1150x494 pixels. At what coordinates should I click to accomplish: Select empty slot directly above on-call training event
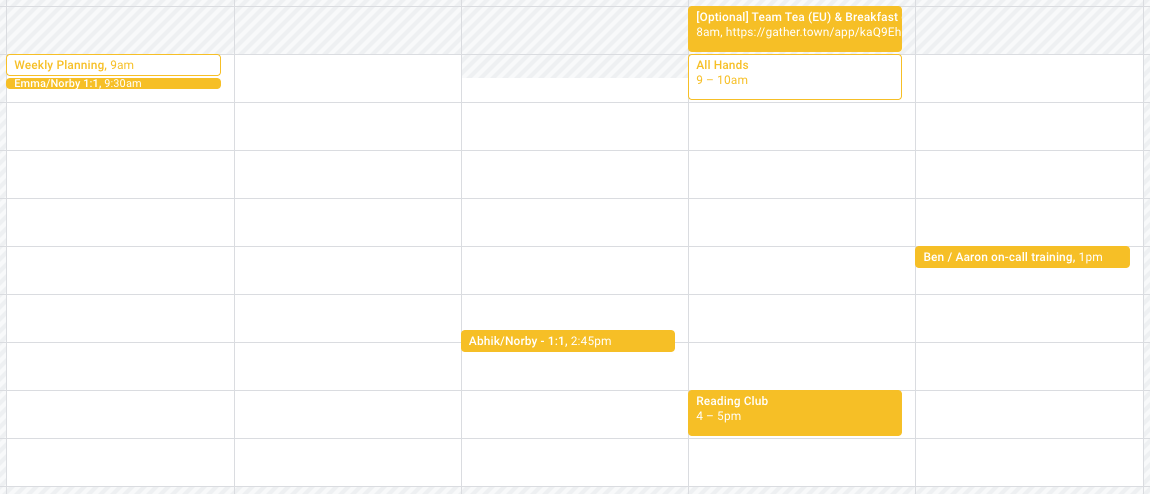[x=1028, y=222]
